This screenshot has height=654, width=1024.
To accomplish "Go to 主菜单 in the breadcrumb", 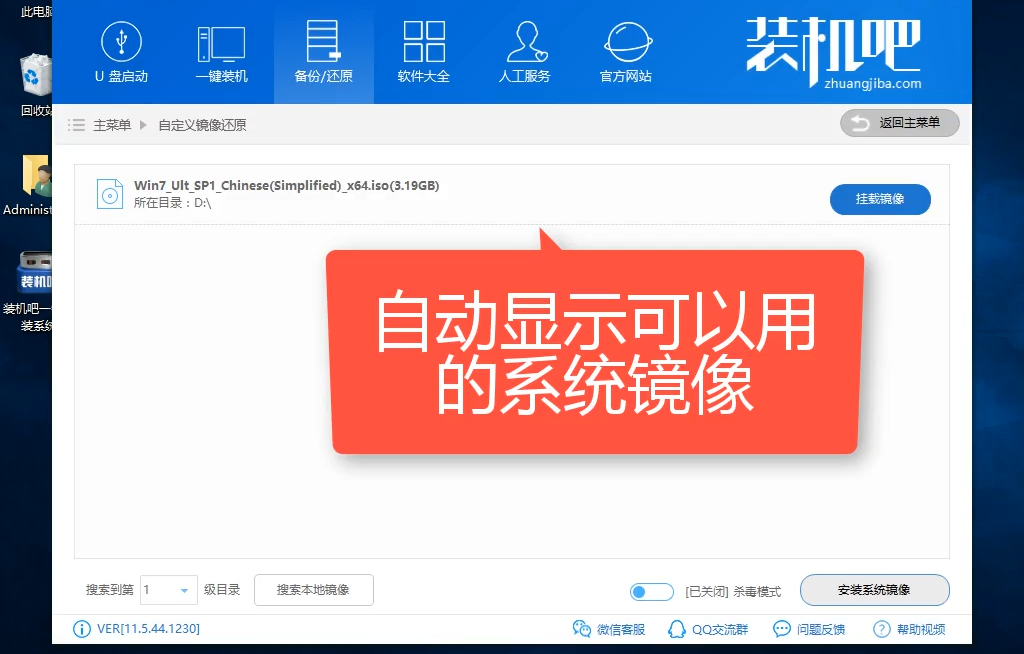I will pos(112,125).
